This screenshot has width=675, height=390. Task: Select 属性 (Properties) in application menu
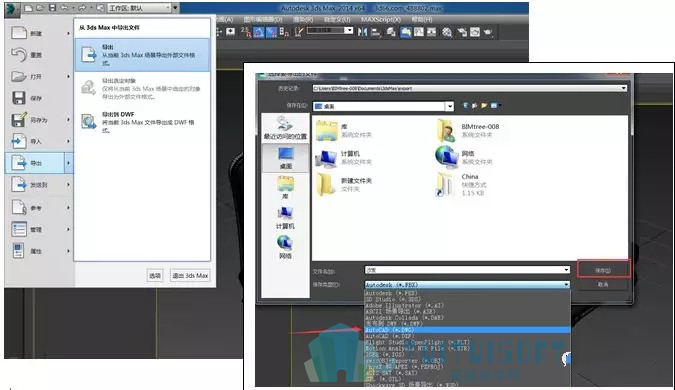[39, 251]
